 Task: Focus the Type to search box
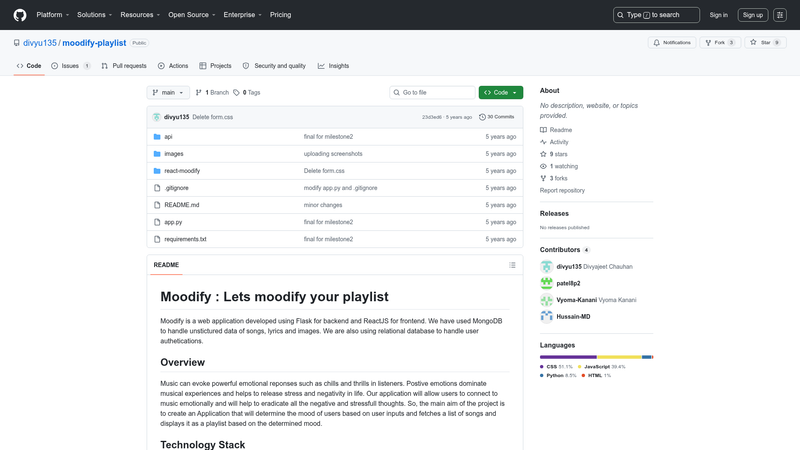point(656,15)
